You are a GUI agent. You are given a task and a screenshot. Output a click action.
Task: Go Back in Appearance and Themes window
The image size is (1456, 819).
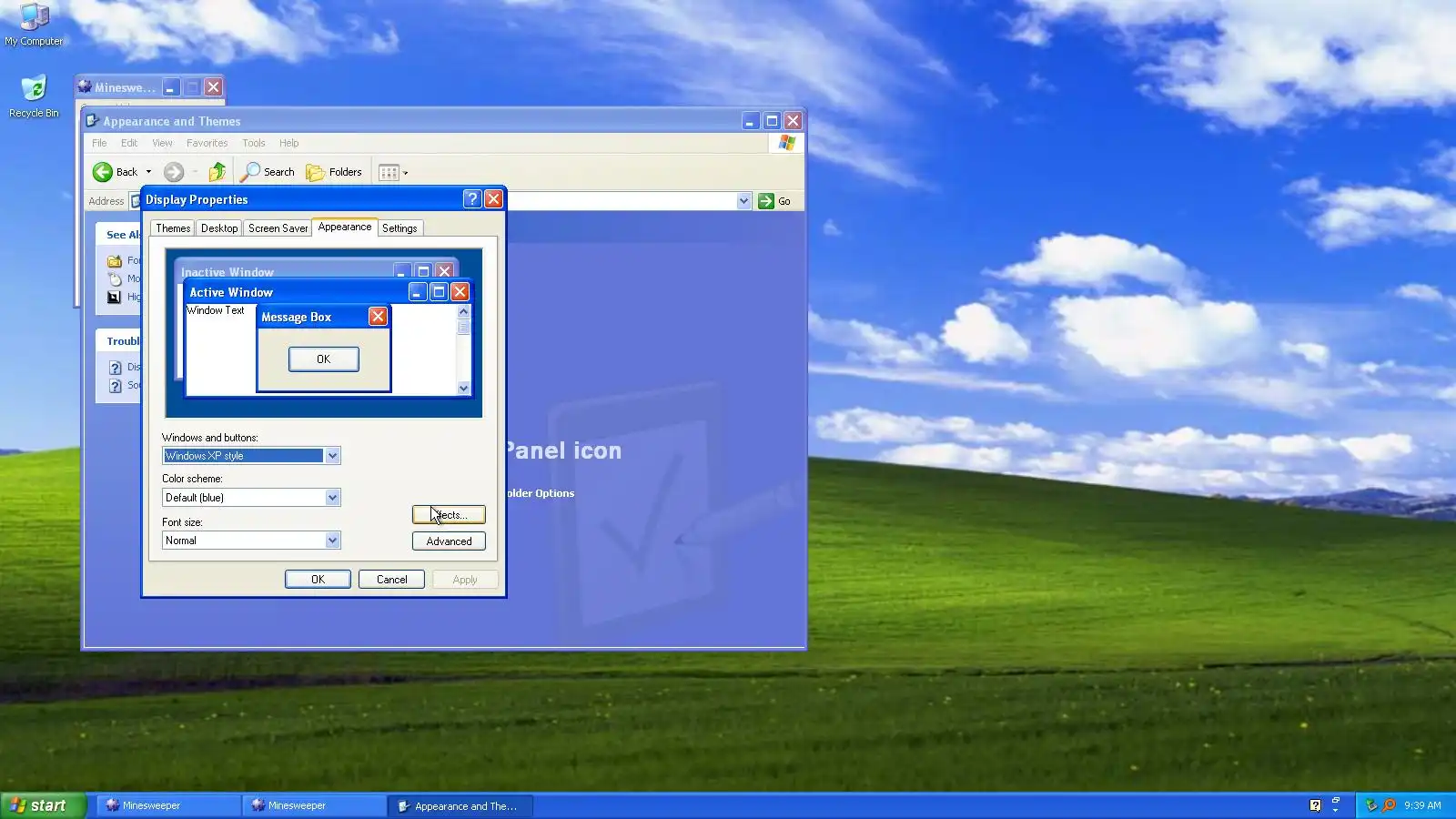(x=116, y=172)
